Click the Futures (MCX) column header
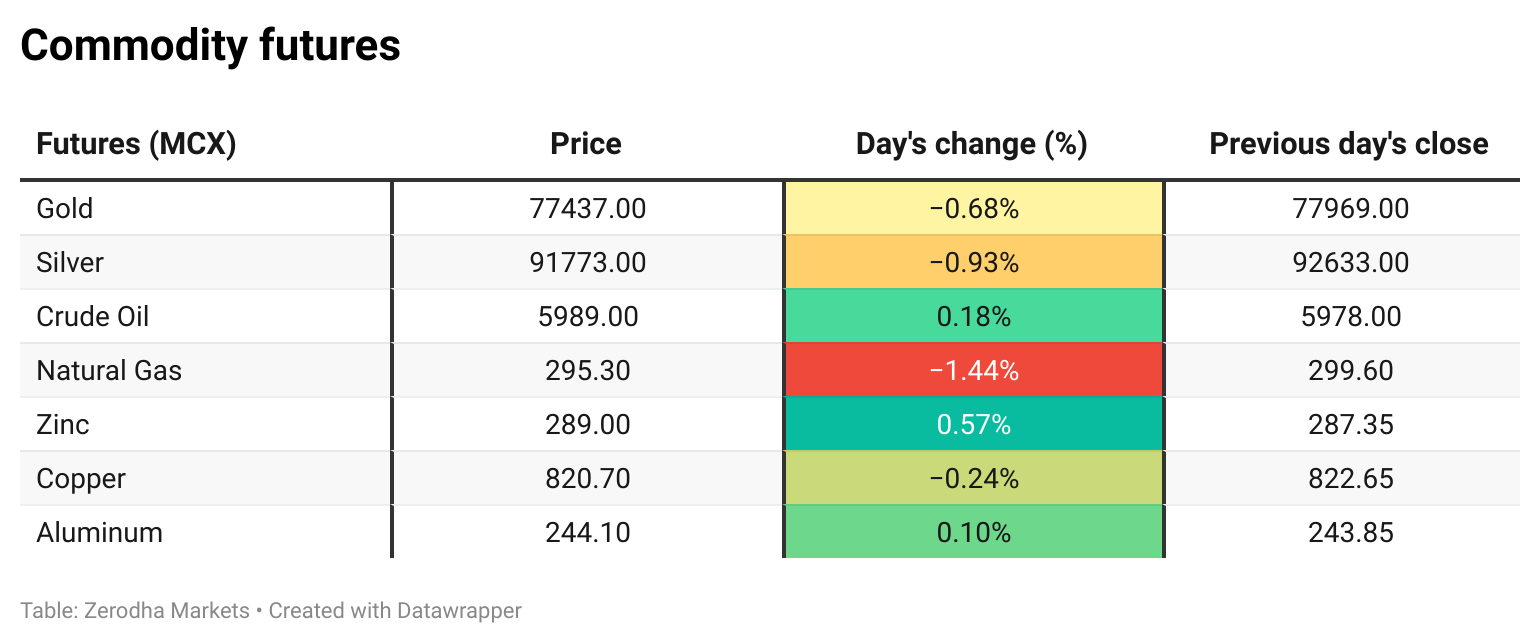This screenshot has width=1540, height=644. coord(136,144)
